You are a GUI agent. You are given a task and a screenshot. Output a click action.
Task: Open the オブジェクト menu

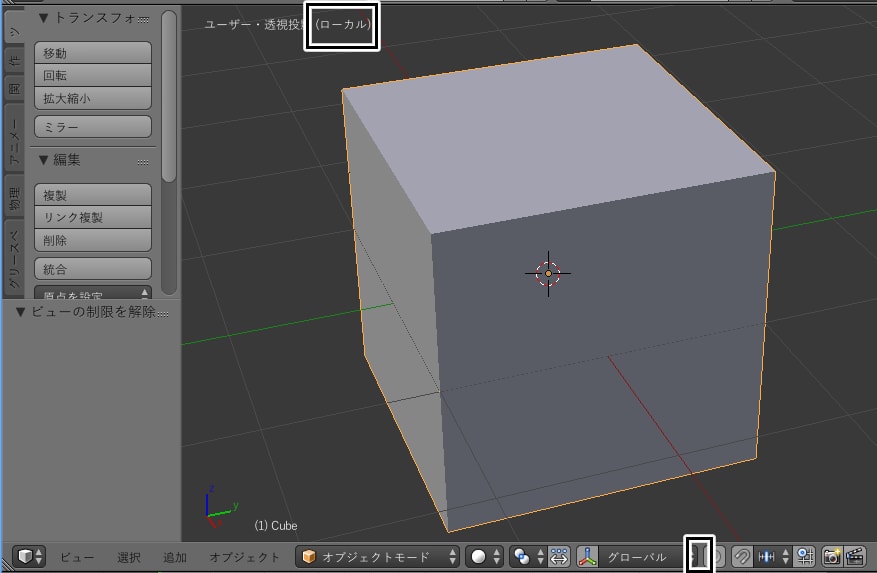[x=244, y=557]
